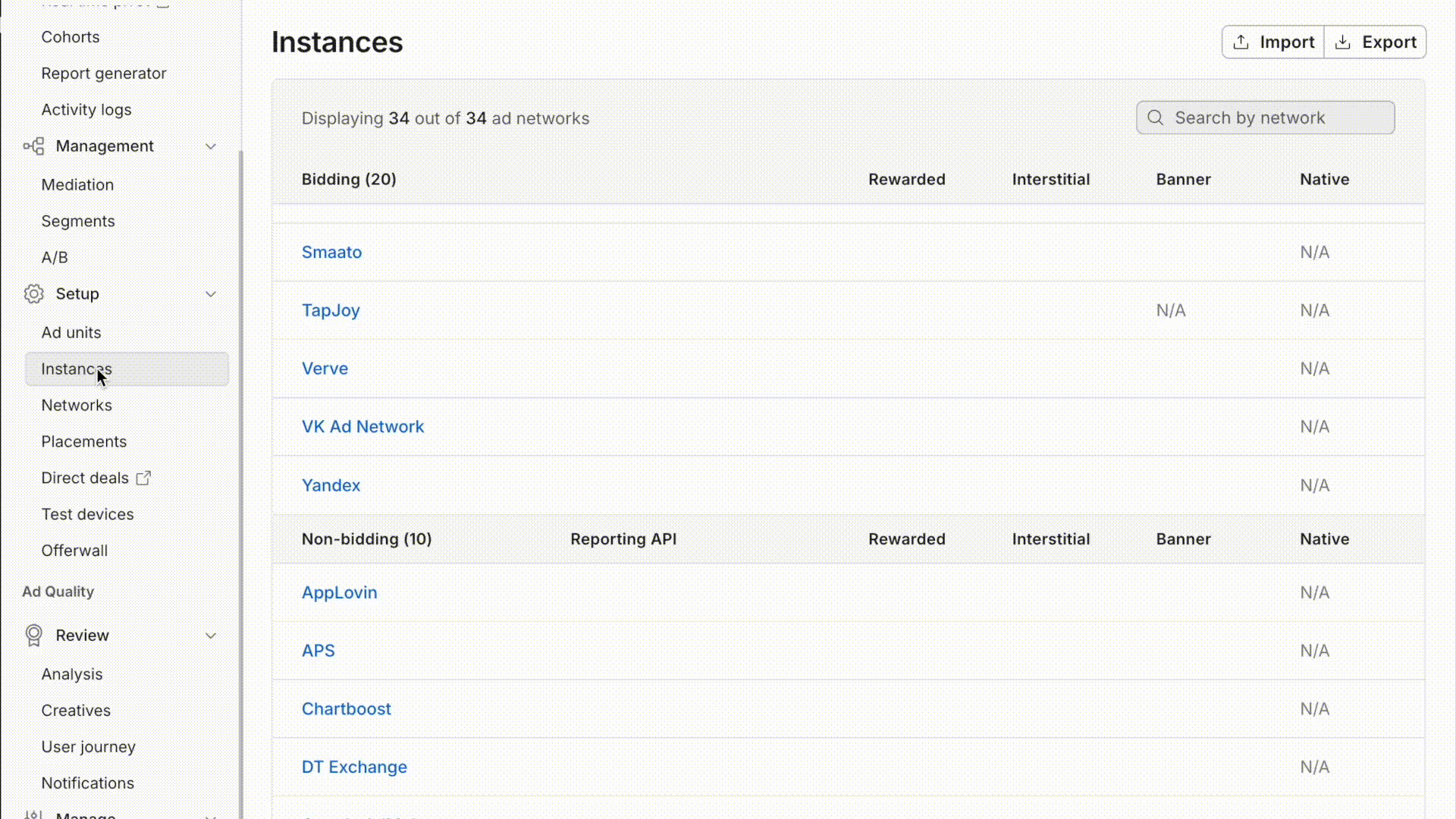The width and height of the screenshot is (1456, 819).
Task: Click the Management section hierarchy icon
Action: (x=33, y=146)
